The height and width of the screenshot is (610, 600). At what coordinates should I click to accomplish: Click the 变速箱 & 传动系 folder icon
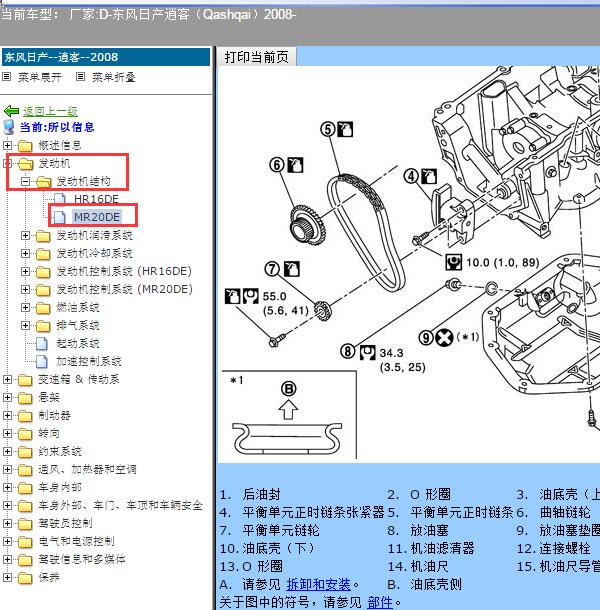25,380
